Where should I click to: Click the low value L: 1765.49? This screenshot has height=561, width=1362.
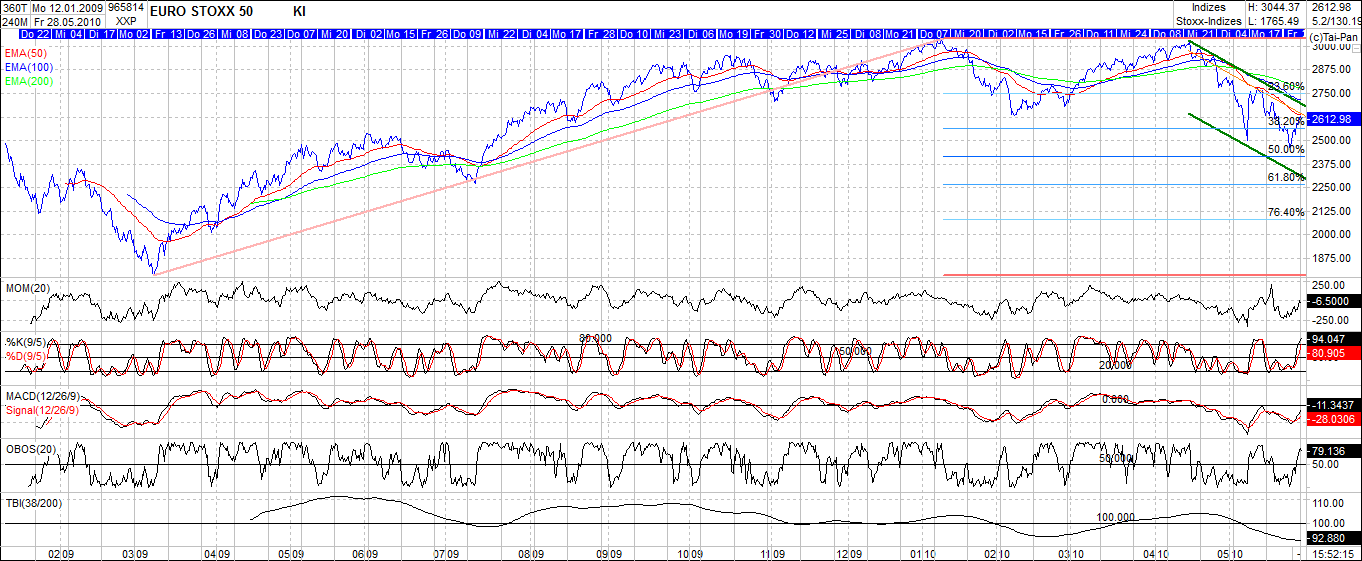click(x=1275, y=20)
